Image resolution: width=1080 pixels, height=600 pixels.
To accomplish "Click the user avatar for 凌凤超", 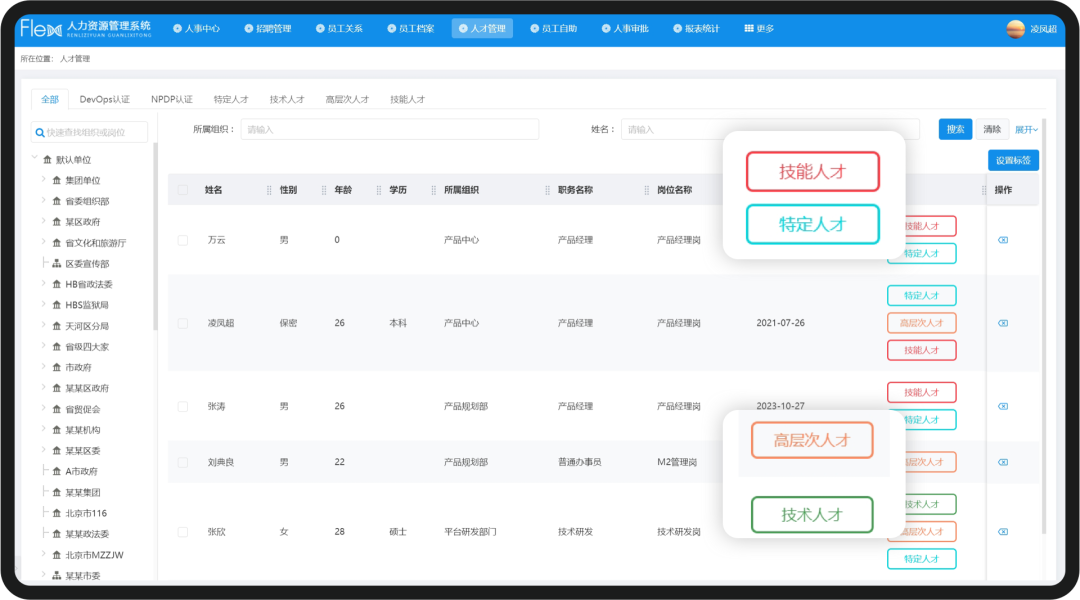I will [x=1015, y=29].
